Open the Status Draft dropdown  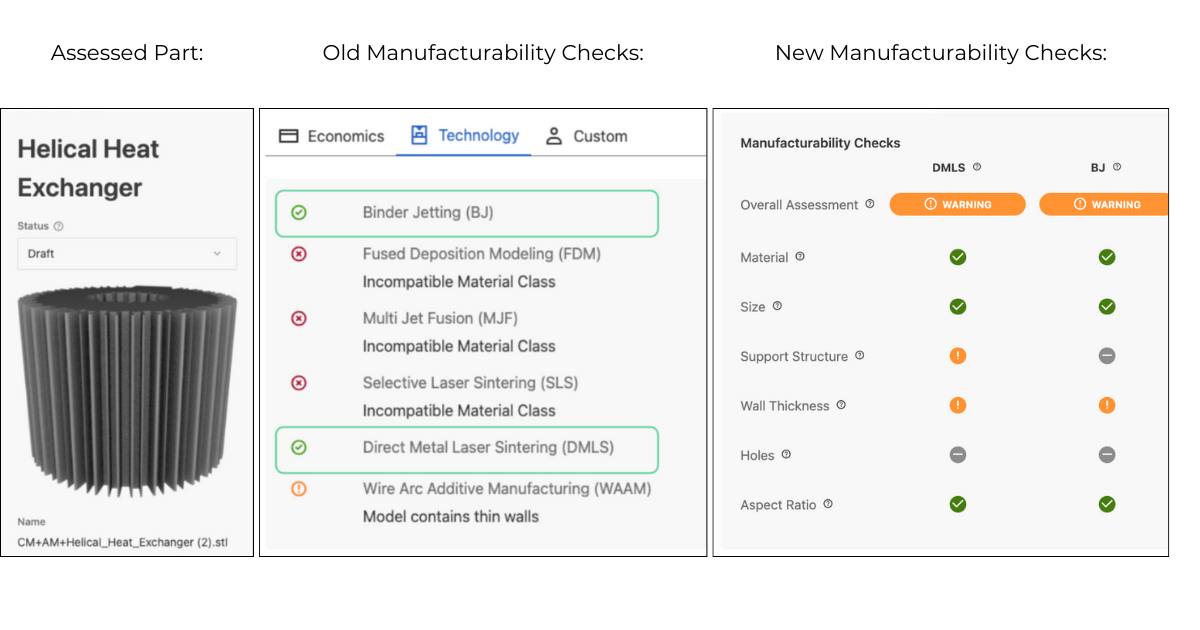click(x=127, y=254)
